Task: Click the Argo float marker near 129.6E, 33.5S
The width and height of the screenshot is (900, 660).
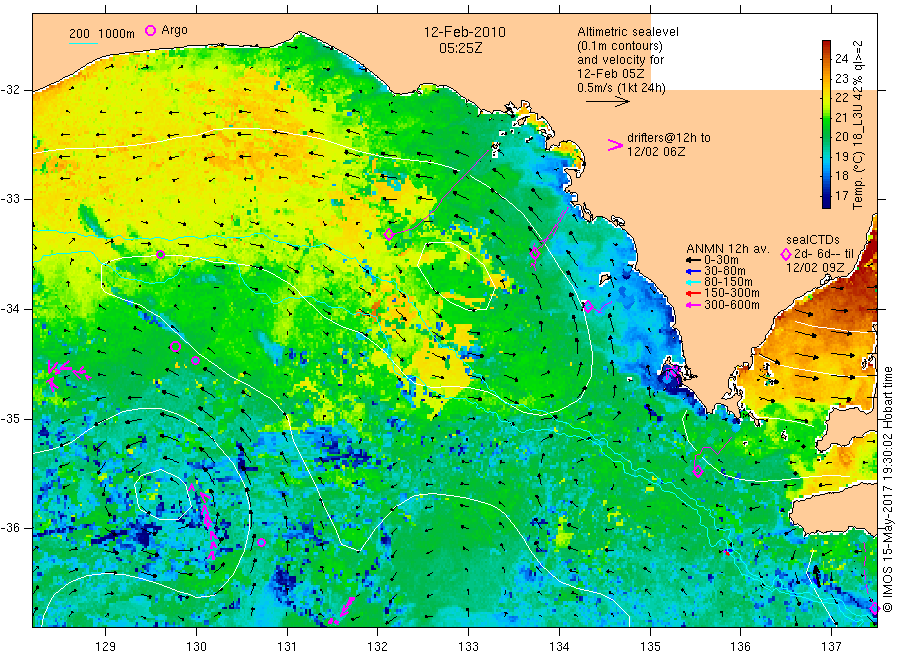Action: coord(161,255)
